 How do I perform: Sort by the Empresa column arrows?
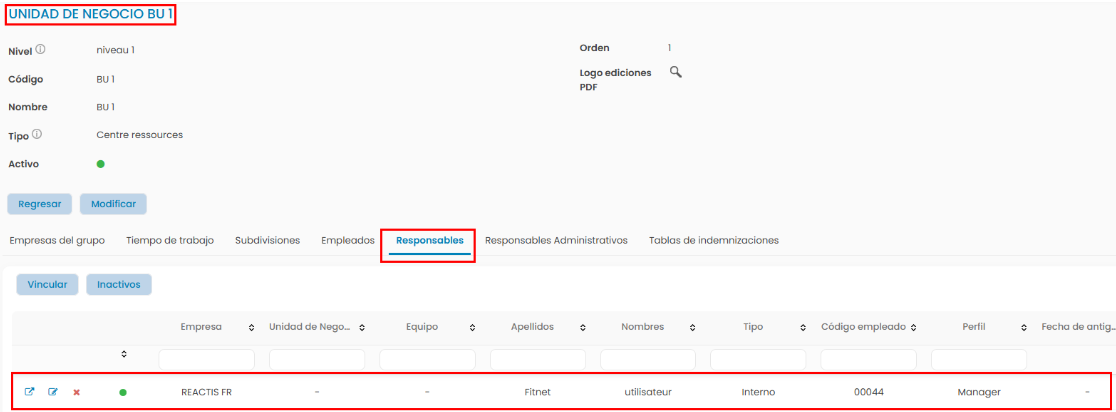tap(250, 328)
